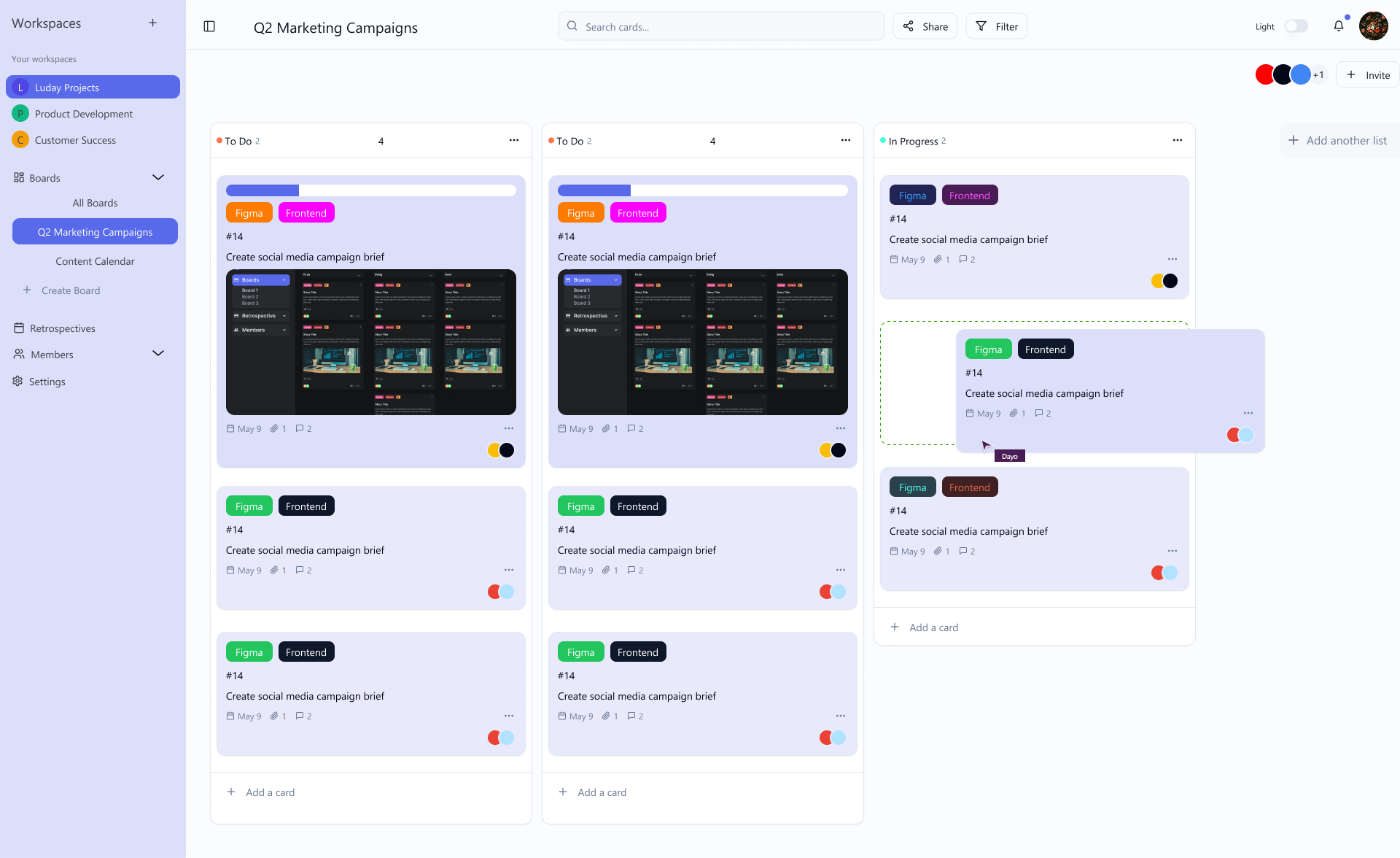The height and width of the screenshot is (858, 1400).
Task: Click the blue progress bar on the first card
Action: (262, 190)
